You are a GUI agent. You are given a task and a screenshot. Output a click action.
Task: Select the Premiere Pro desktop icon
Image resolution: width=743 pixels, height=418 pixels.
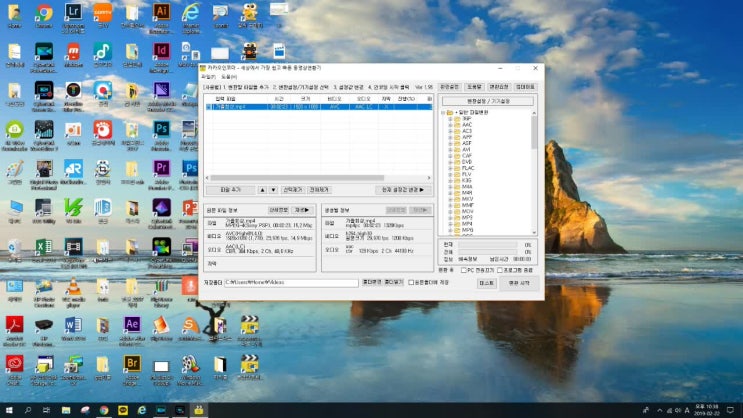[161, 168]
